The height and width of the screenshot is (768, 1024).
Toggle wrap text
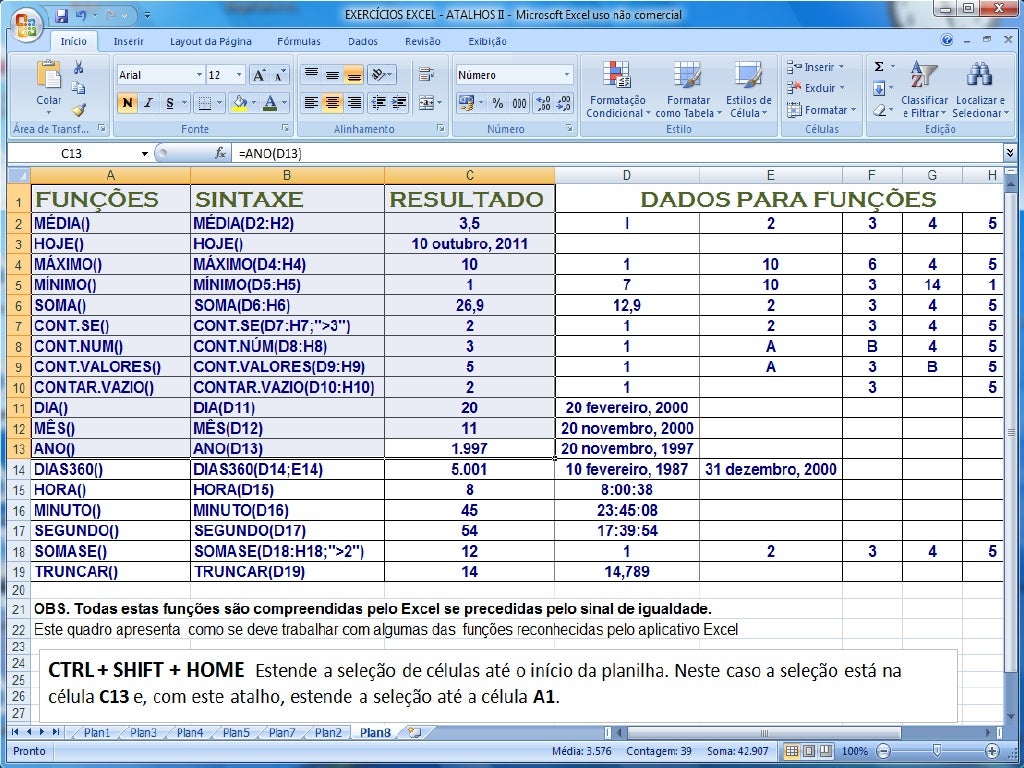pos(426,74)
